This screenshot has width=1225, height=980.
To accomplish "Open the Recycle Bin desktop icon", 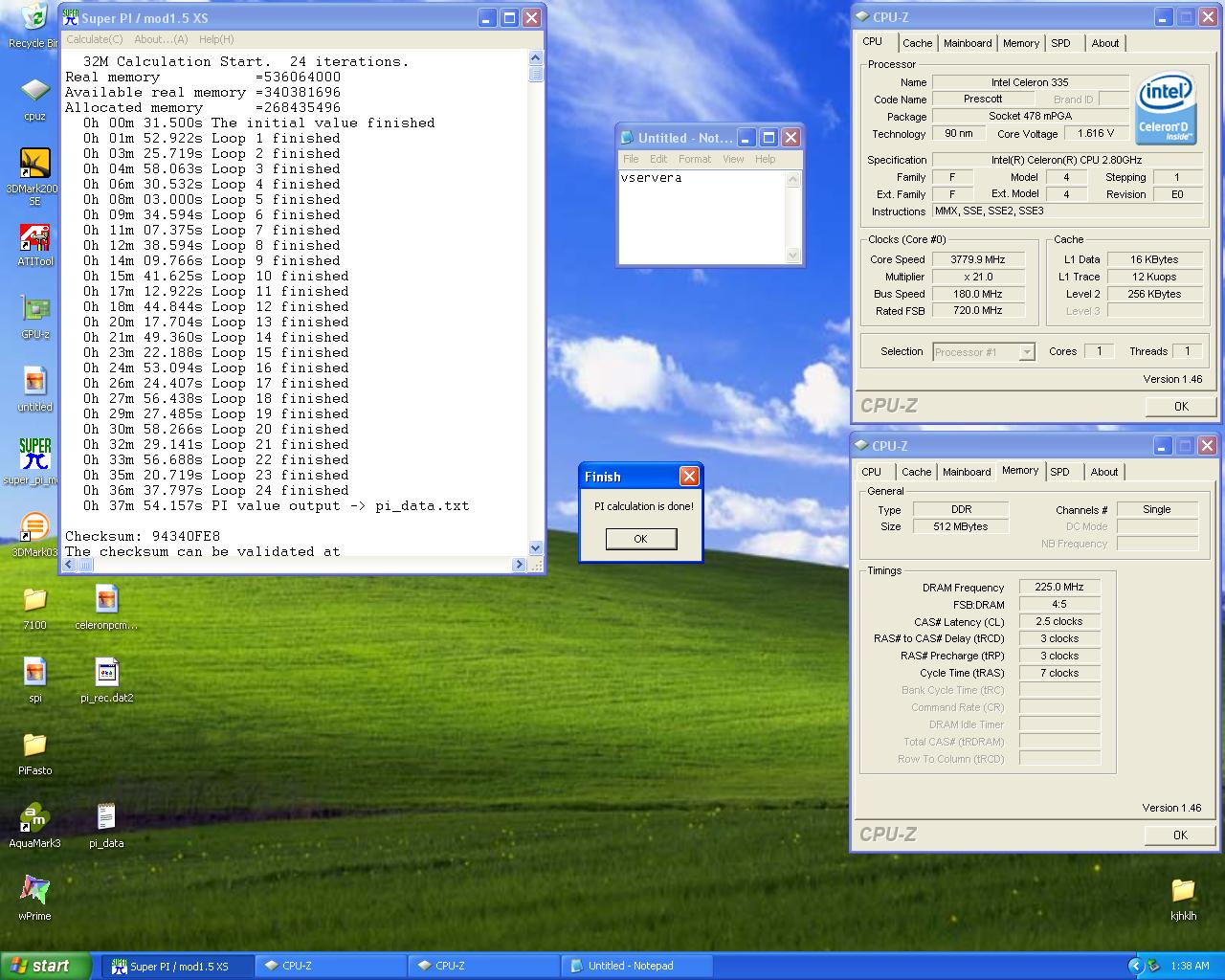I will 34,17.
